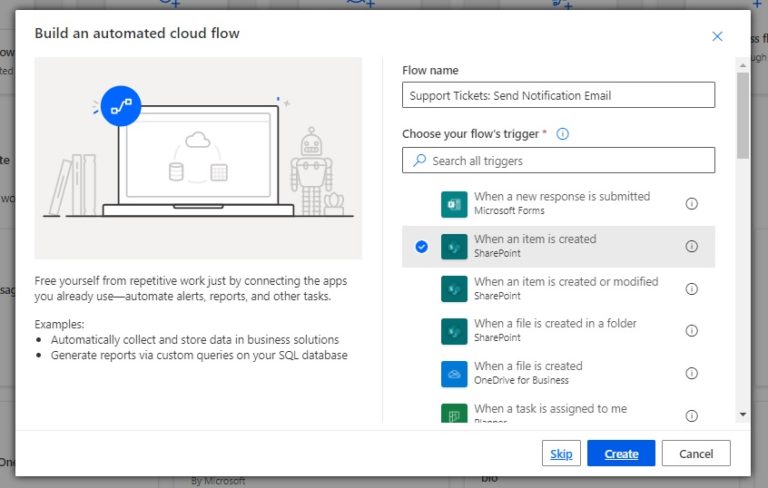Open info for 'When a new response is submitted'
The height and width of the screenshot is (488, 768).
(x=691, y=204)
